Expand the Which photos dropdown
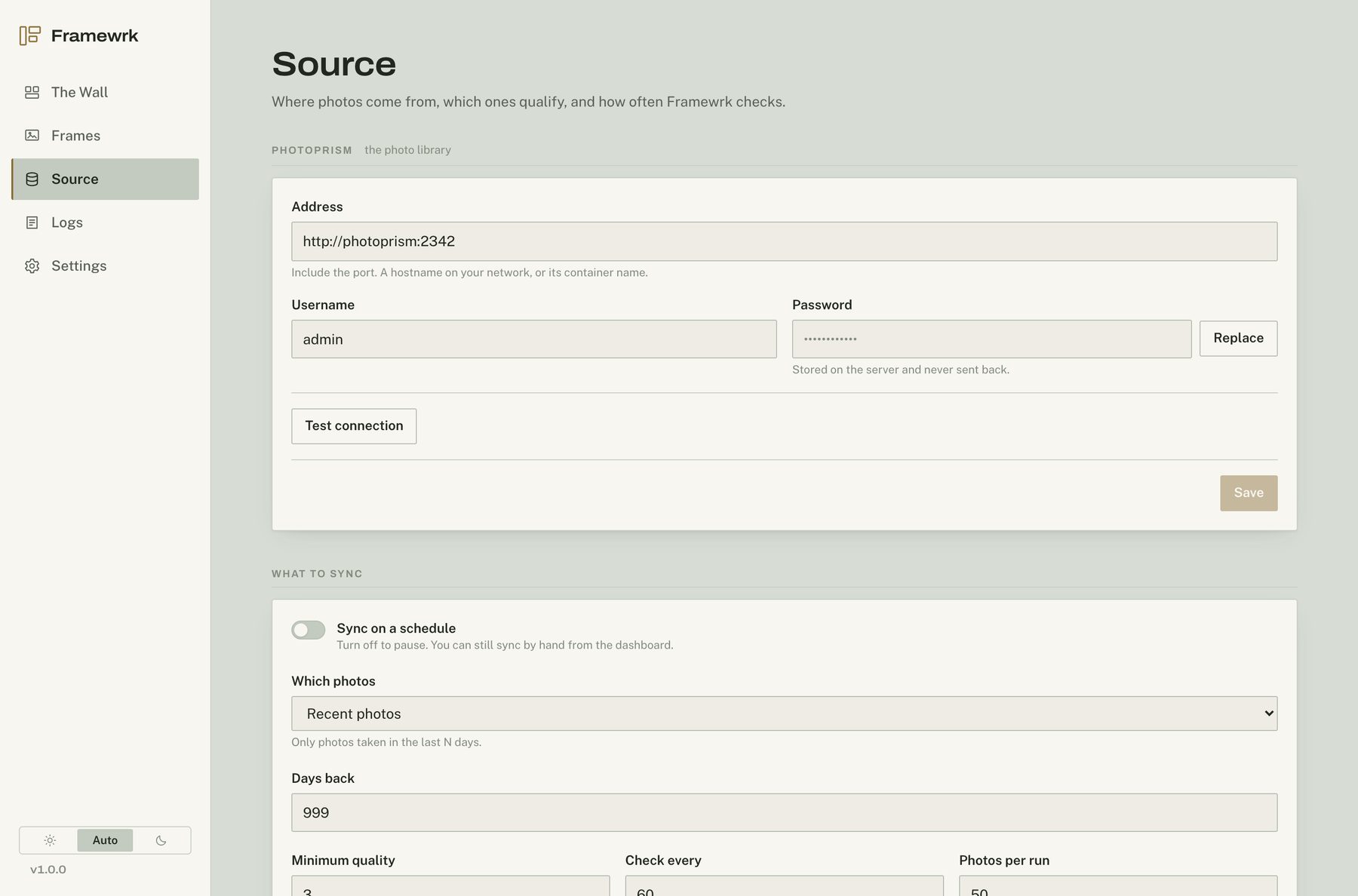Viewport: 1358px width, 896px height. tap(784, 713)
